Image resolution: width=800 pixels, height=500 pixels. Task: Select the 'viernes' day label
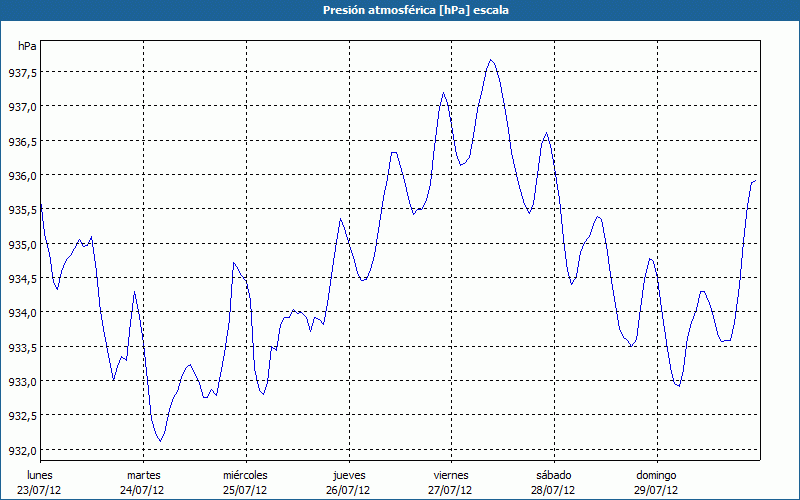[450, 474]
